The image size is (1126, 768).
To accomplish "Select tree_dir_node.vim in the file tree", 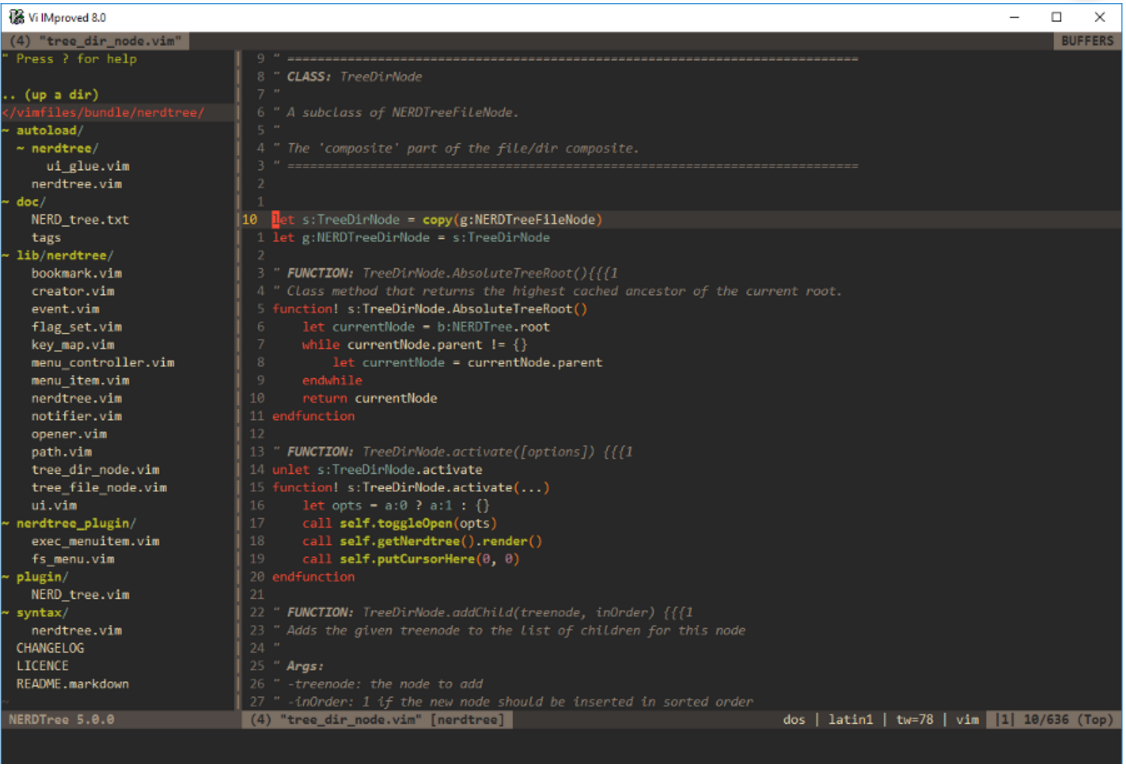I will [95, 470].
